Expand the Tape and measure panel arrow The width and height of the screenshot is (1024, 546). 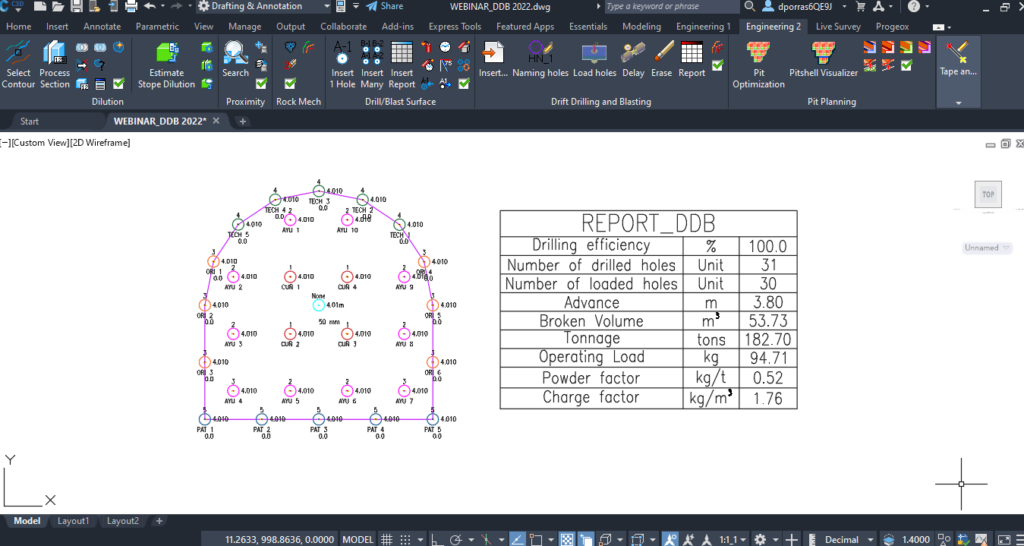coord(959,103)
